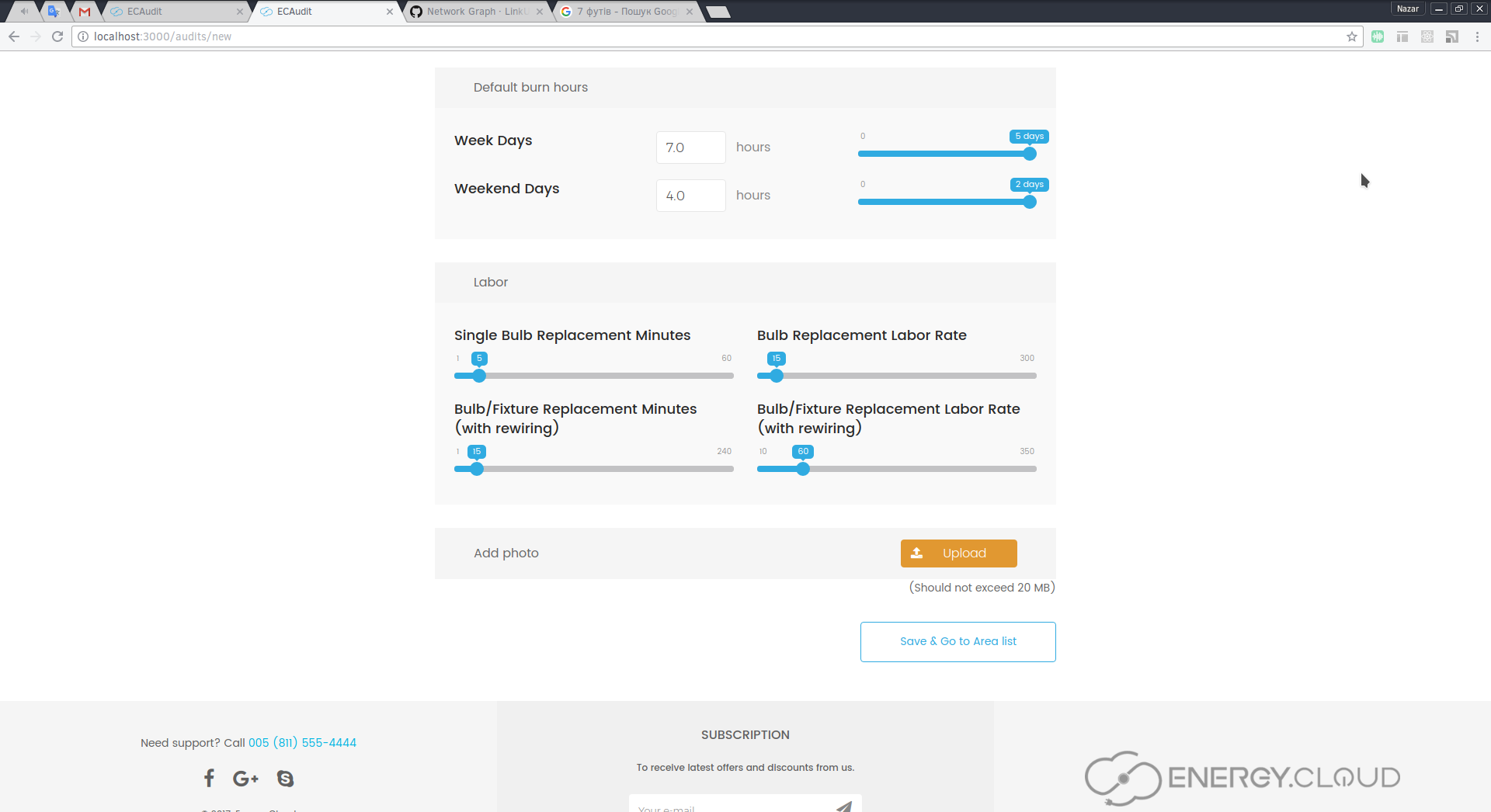1491x812 pixels.
Task: Open a new browser tab
Action: (x=718, y=12)
